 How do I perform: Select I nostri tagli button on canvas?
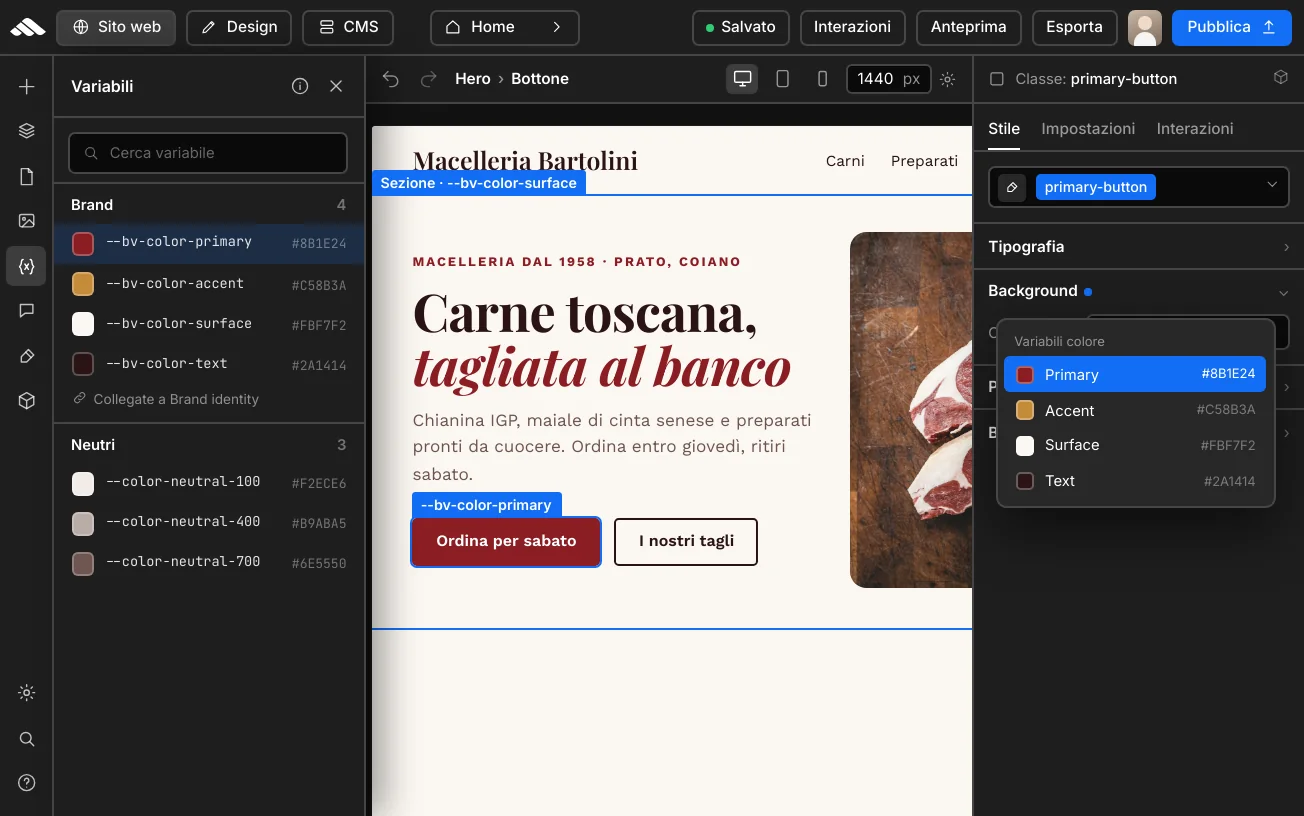(686, 541)
